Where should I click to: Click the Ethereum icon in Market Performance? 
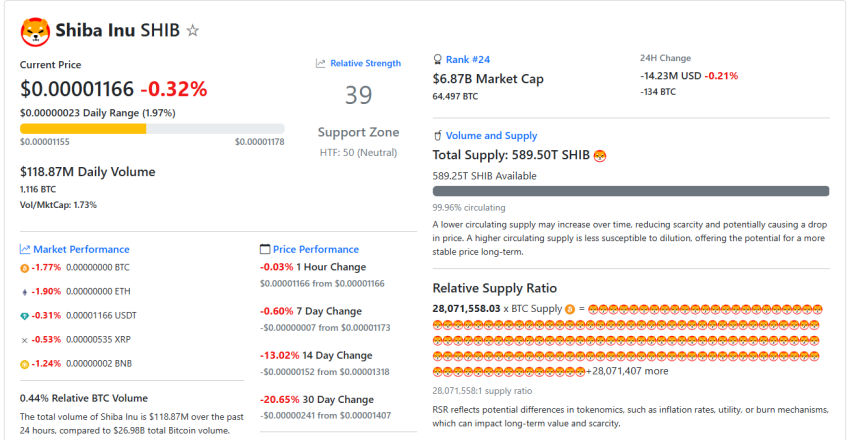(25, 292)
